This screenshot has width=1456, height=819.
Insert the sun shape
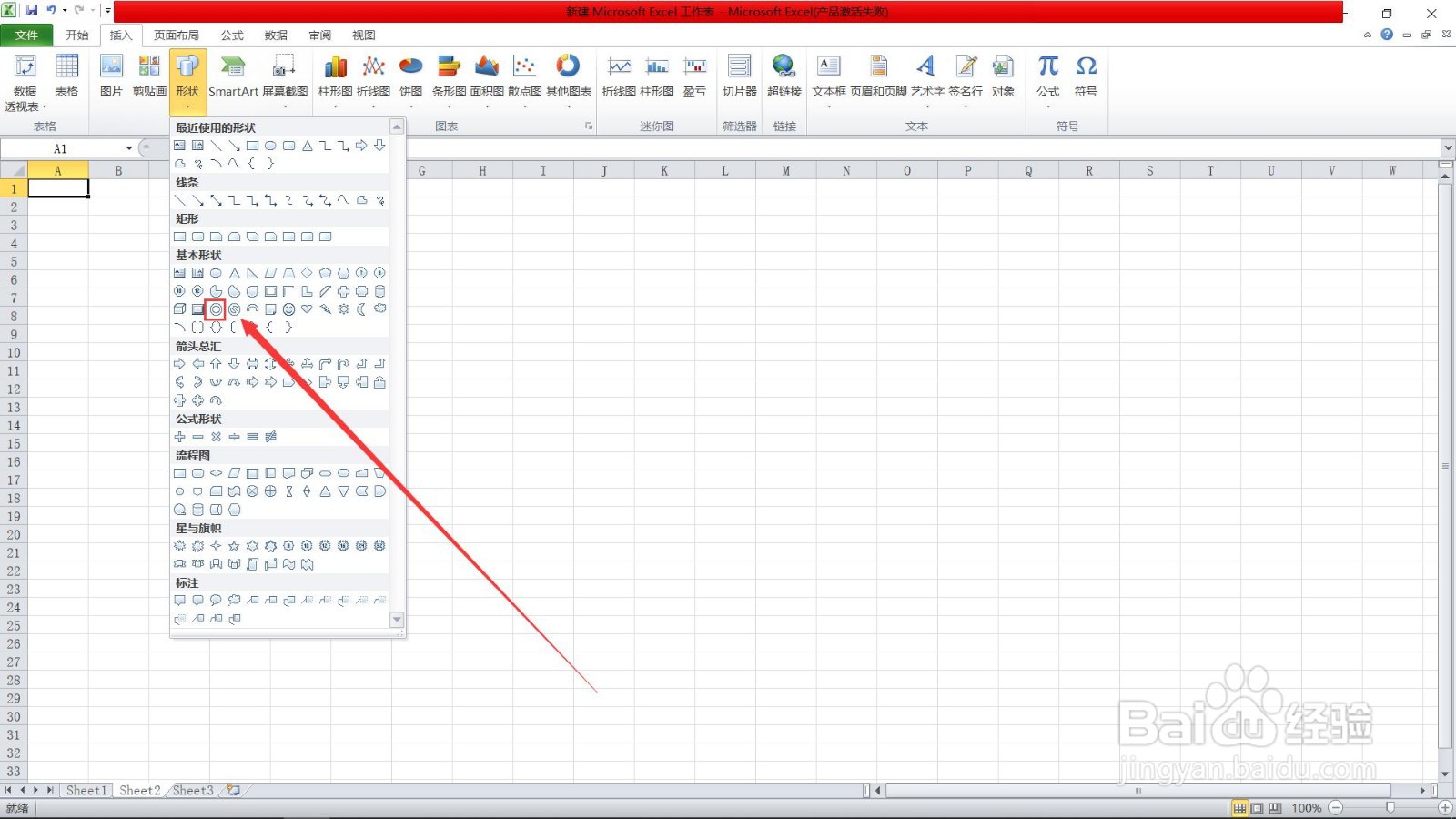[343, 309]
